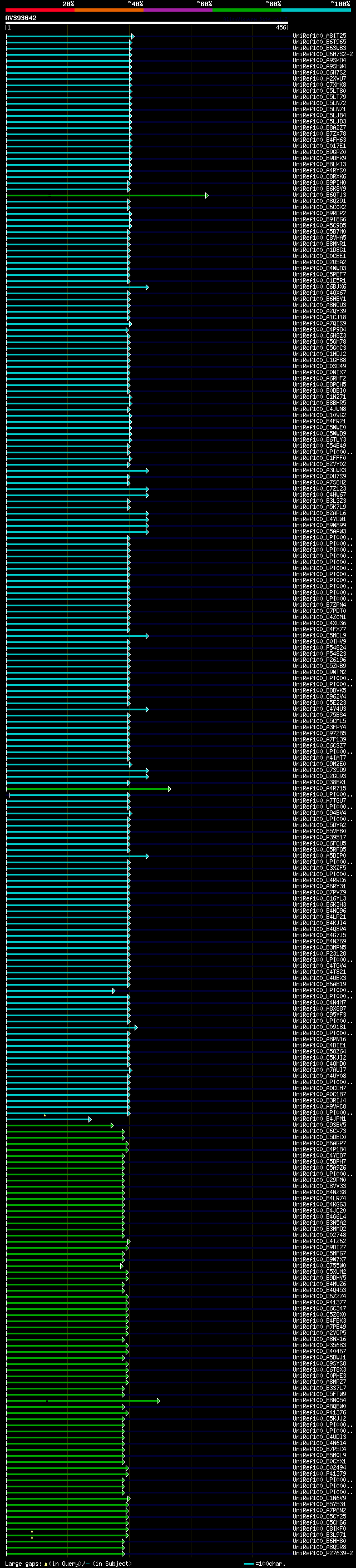Viewport: 356px width, 1568px height.
Task: Click the green alignment bar for UniRef100_B6QTJ3
Action: [107, 195]
